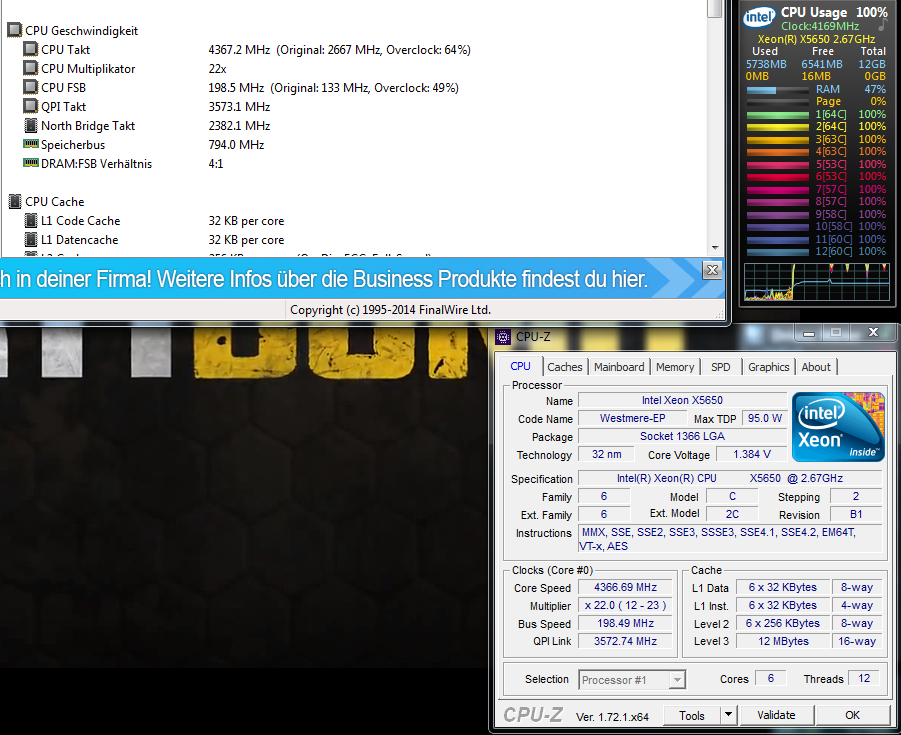Click the Clock:4169MHz text in the gadget
This screenshot has height=735, width=901.
pyautogui.click(x=819, y=26)
